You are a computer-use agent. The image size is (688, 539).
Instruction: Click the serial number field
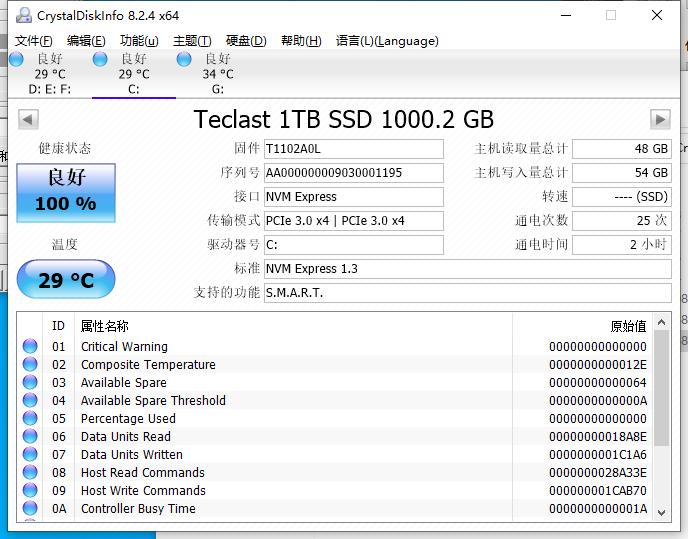(353, 173)
